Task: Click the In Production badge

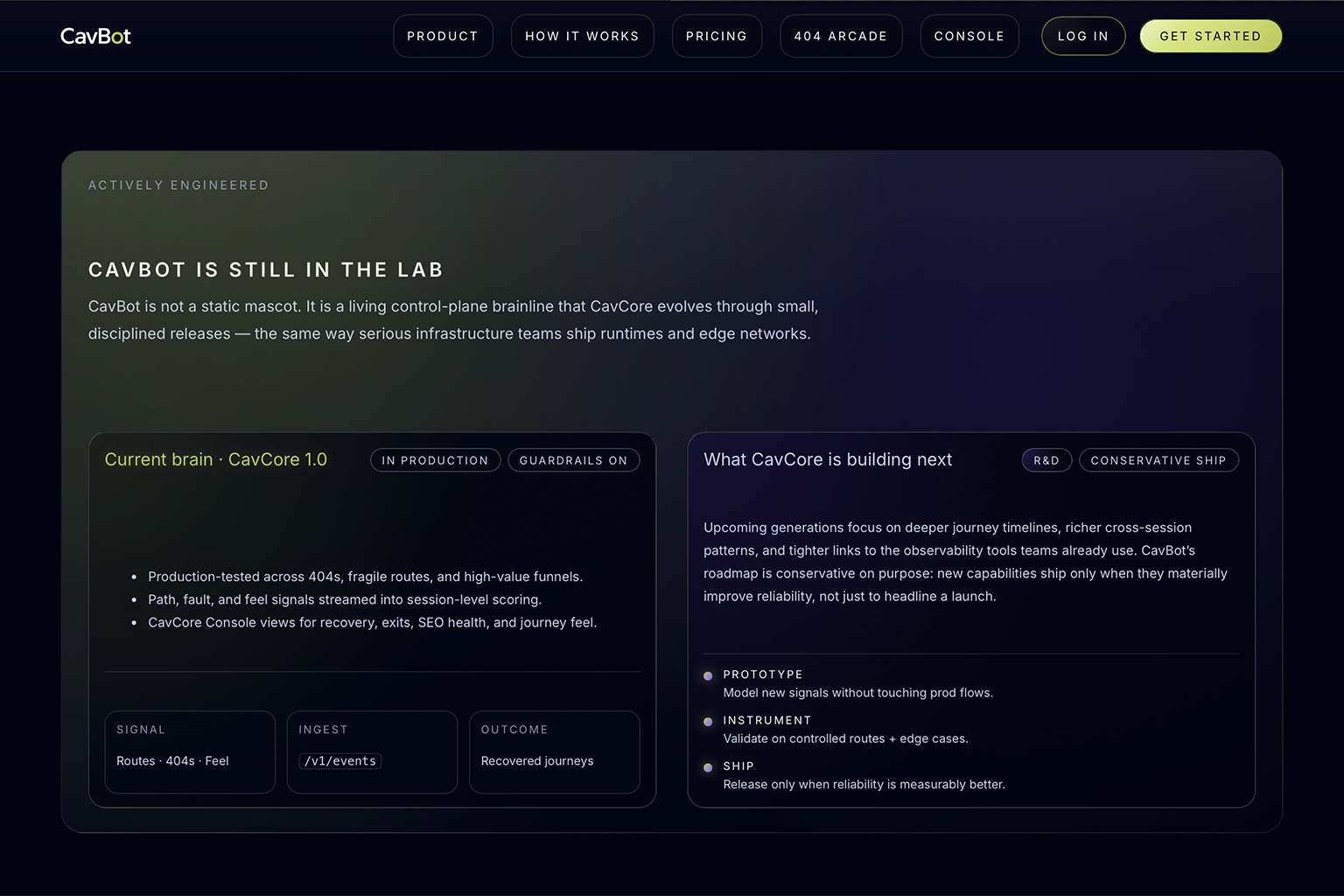Action: tap(435, 460)
